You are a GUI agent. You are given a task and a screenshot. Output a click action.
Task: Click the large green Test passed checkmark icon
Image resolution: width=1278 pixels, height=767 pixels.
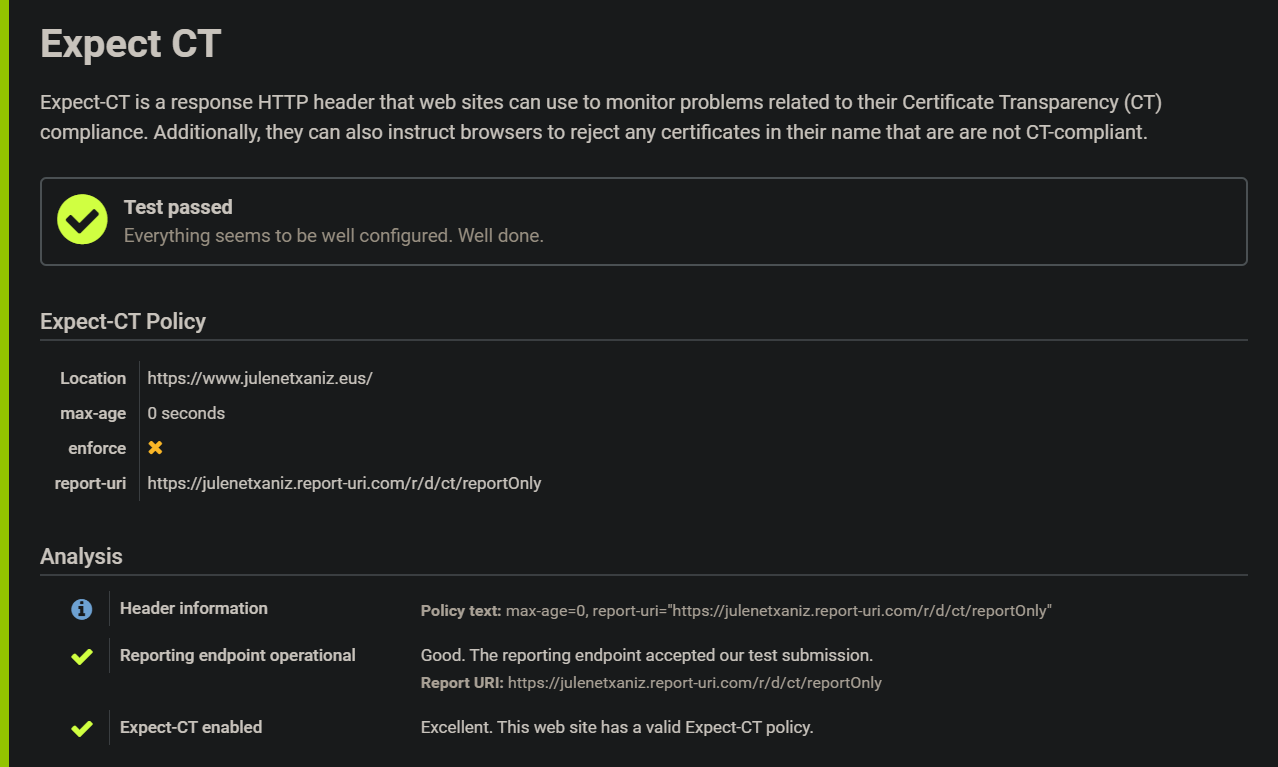click(82, 220)
